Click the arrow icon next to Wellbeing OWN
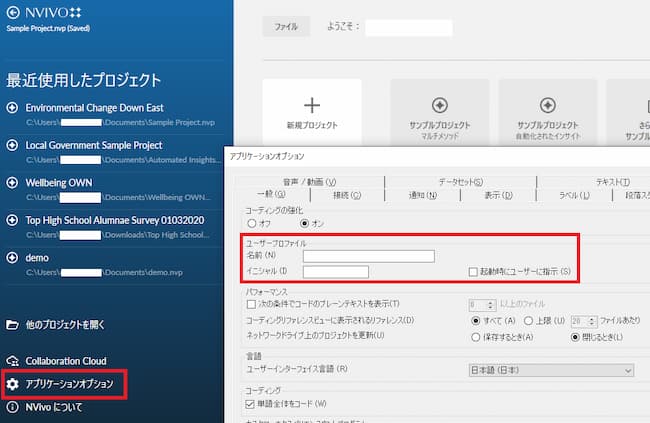650x423 pixels. tap(12, 182)
